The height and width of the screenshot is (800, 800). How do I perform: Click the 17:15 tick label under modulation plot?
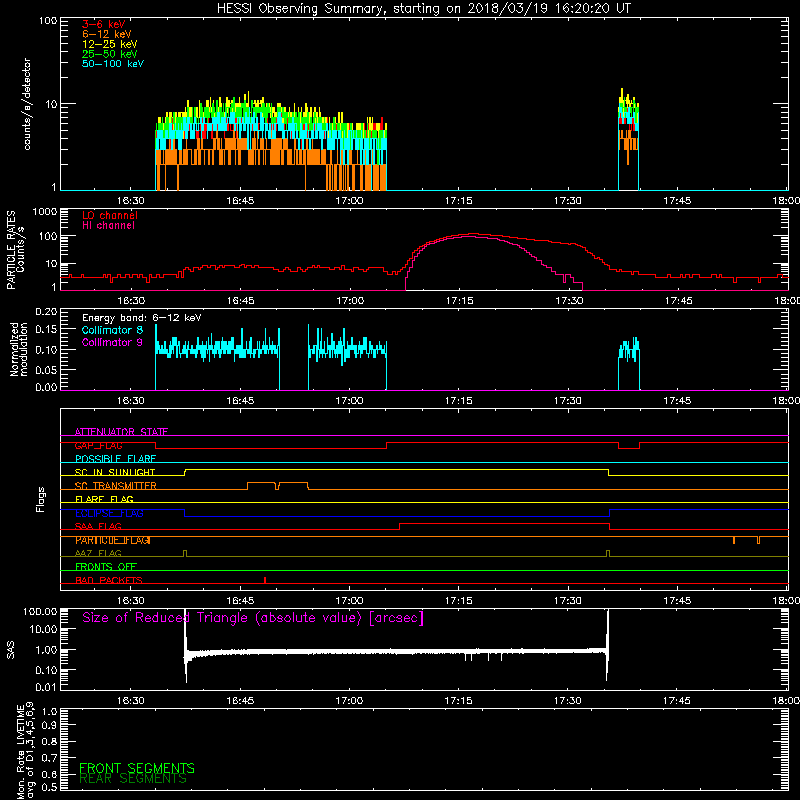[x=458, y=401]
